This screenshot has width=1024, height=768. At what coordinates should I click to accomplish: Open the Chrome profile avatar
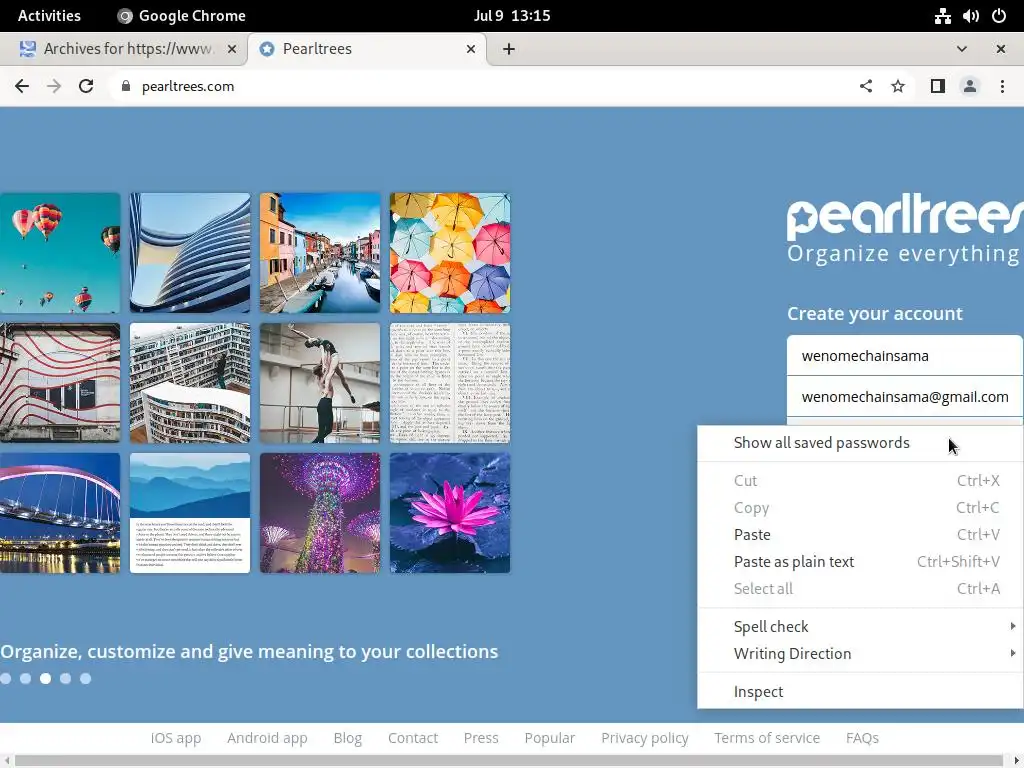(x=970, y=86)
